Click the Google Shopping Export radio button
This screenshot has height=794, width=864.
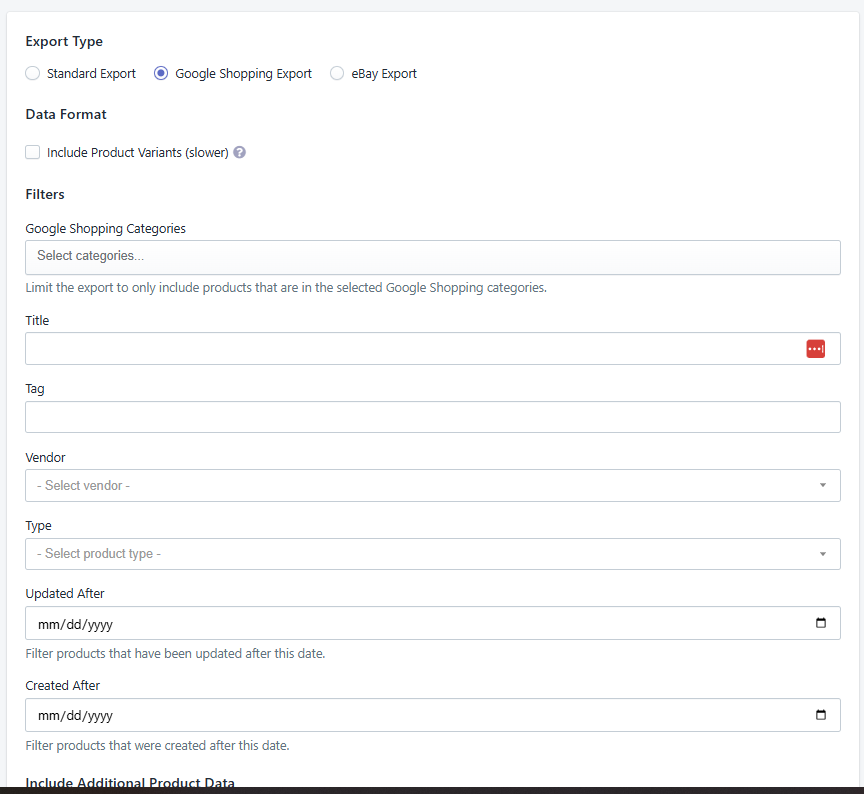click(x=161, y=73)
